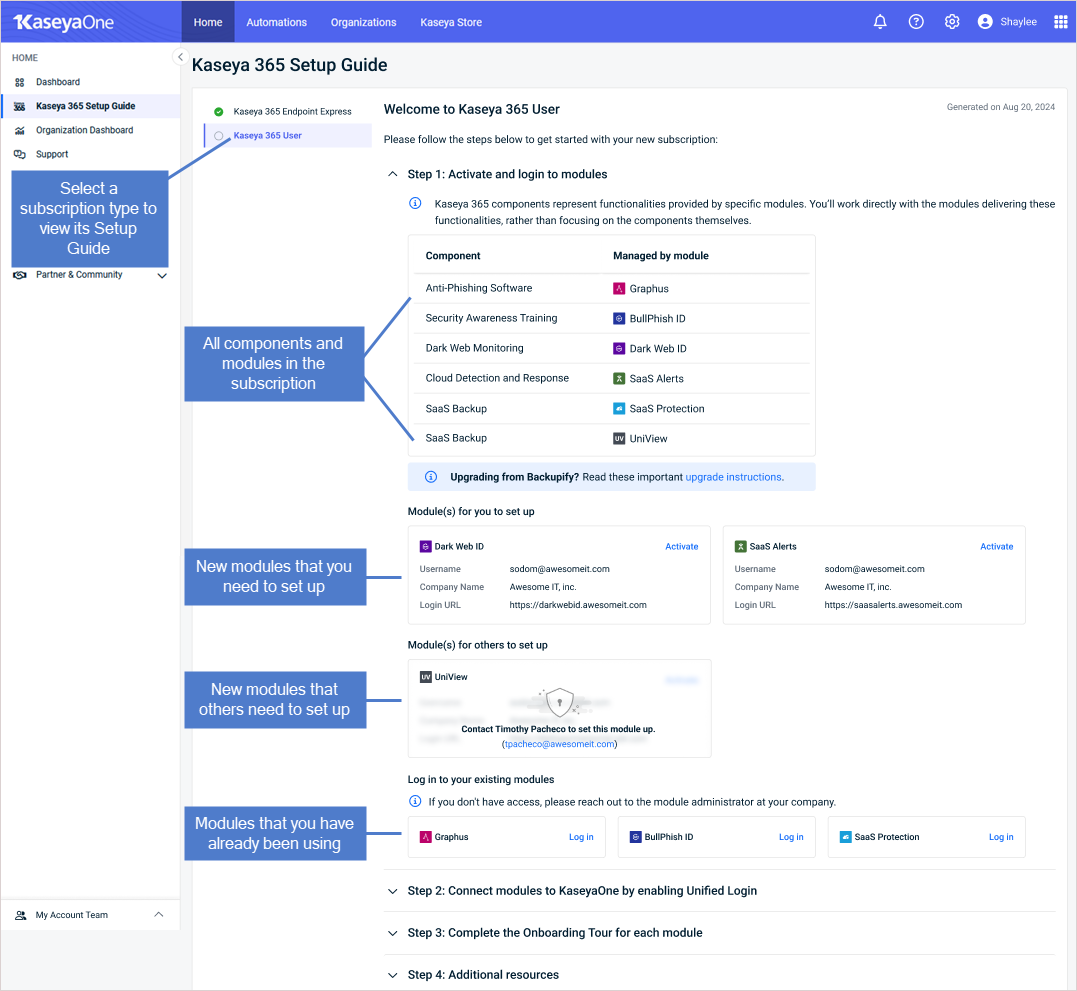Click the KaseyaOne logo
Screen dimensions: 1077x991
(63, 22)
